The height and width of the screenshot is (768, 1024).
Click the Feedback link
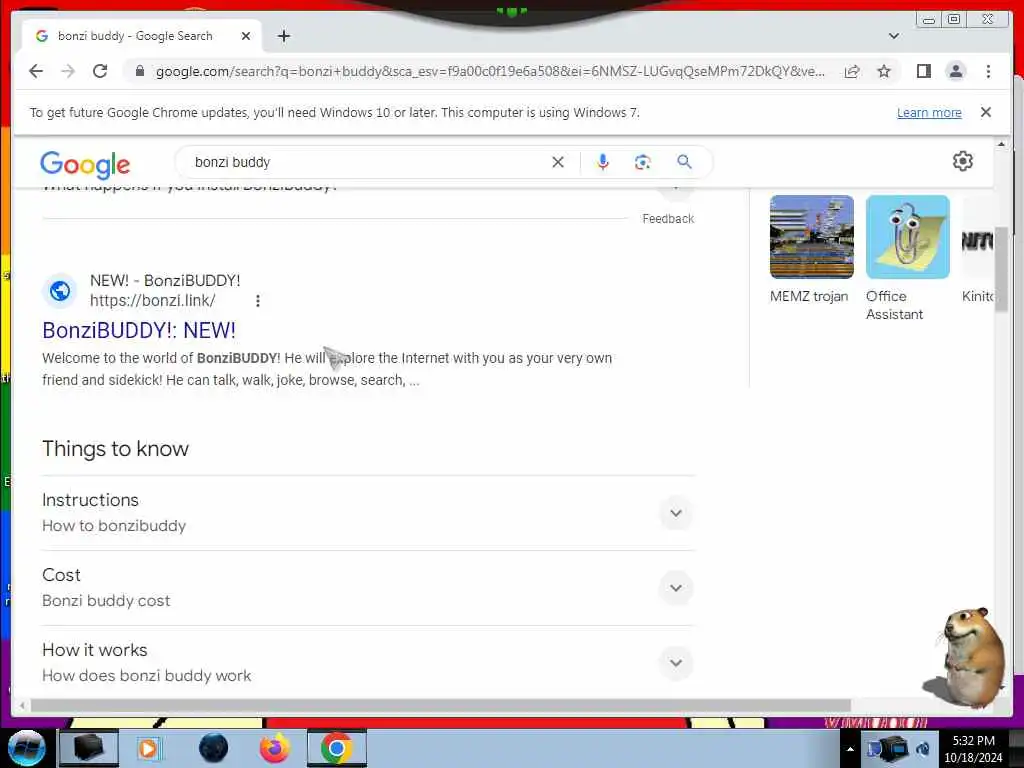[667, 219]
